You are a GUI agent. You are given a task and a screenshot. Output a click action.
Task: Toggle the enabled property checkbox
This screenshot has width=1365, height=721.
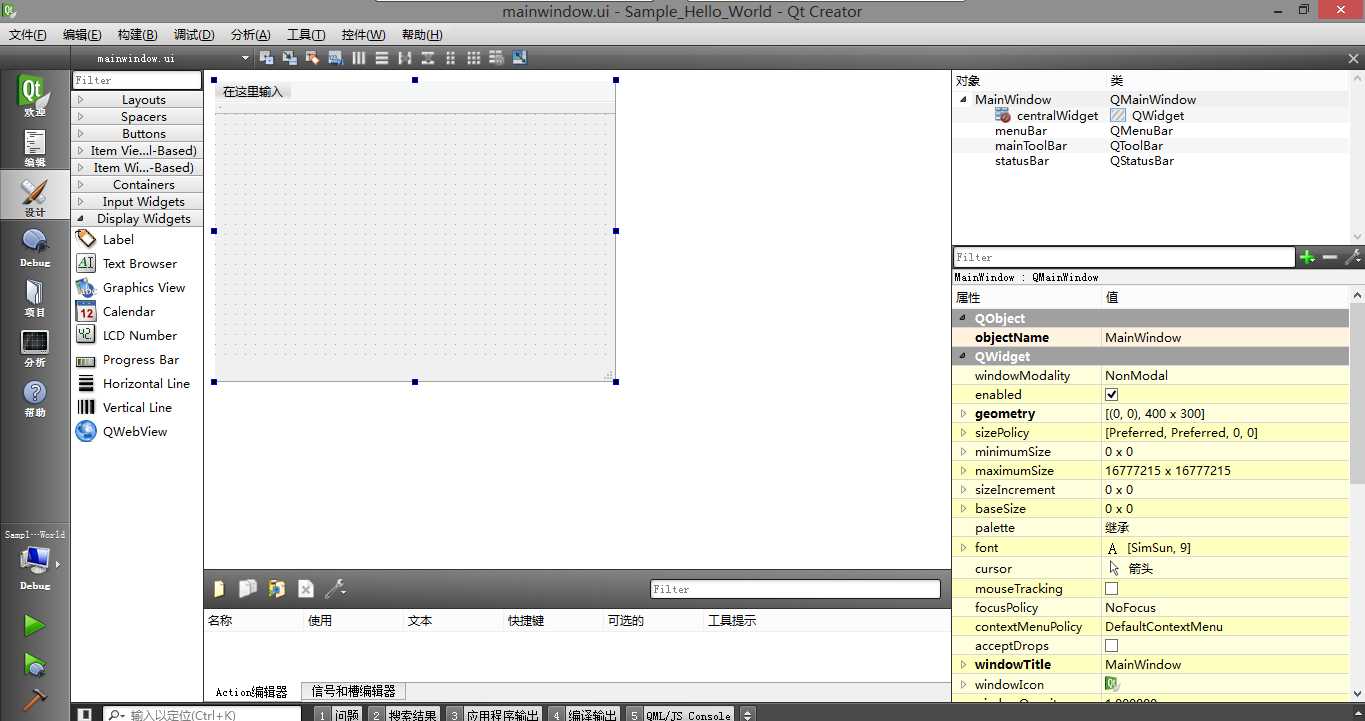pos(1111,394)
